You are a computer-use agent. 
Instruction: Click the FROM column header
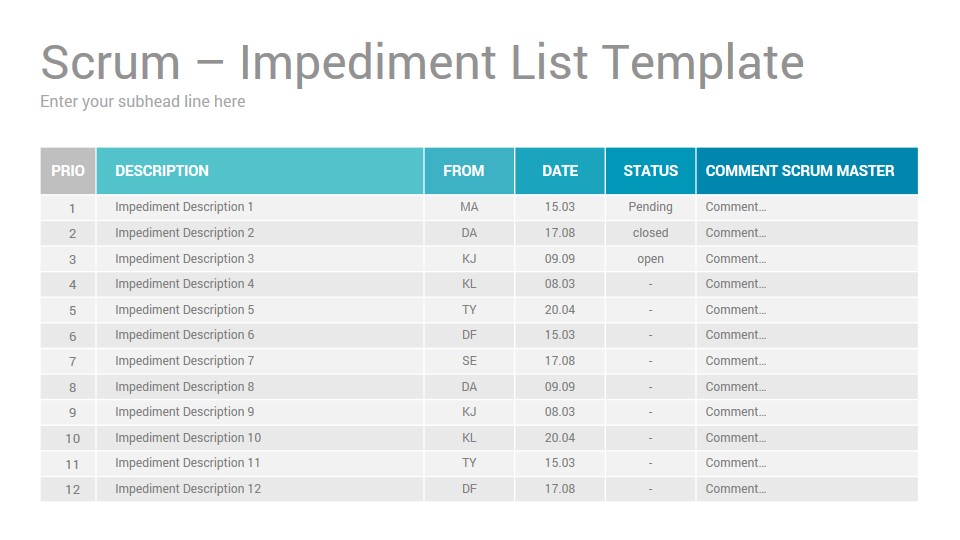(x=469, y=171)
